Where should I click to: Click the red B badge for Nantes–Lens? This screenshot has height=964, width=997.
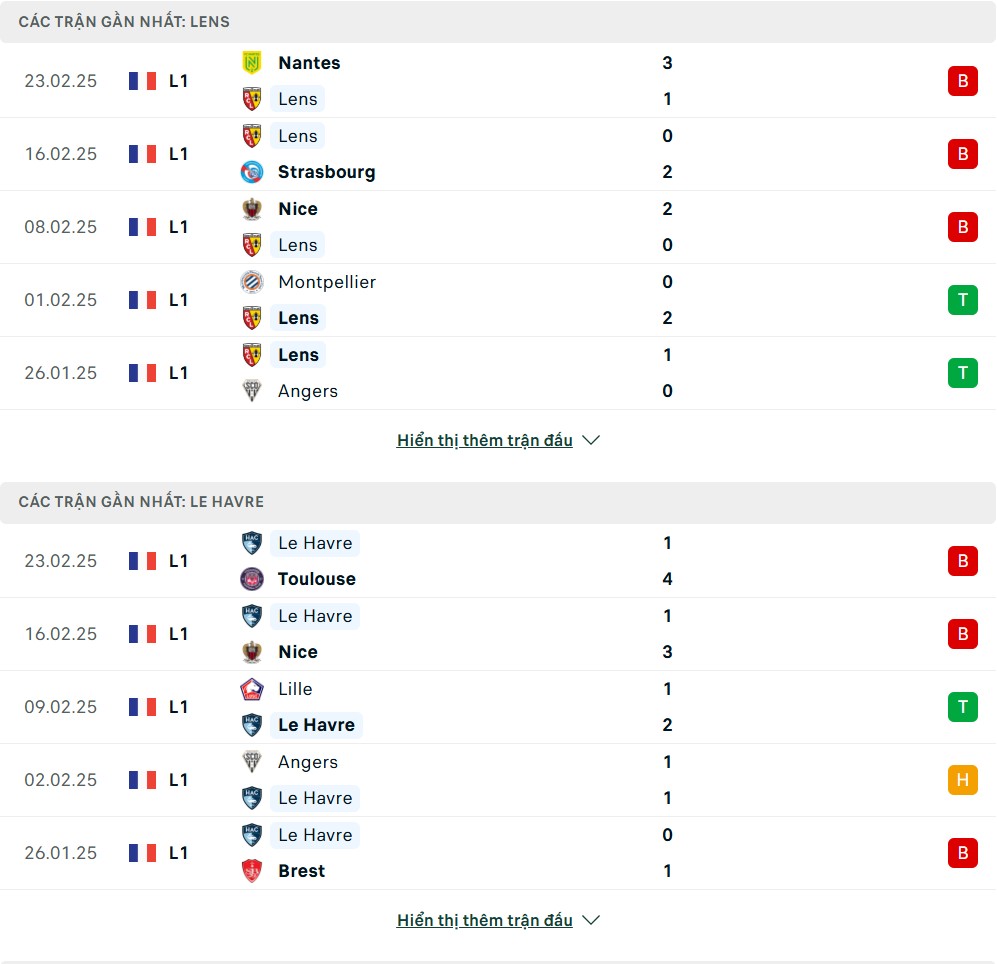(962, 81)
